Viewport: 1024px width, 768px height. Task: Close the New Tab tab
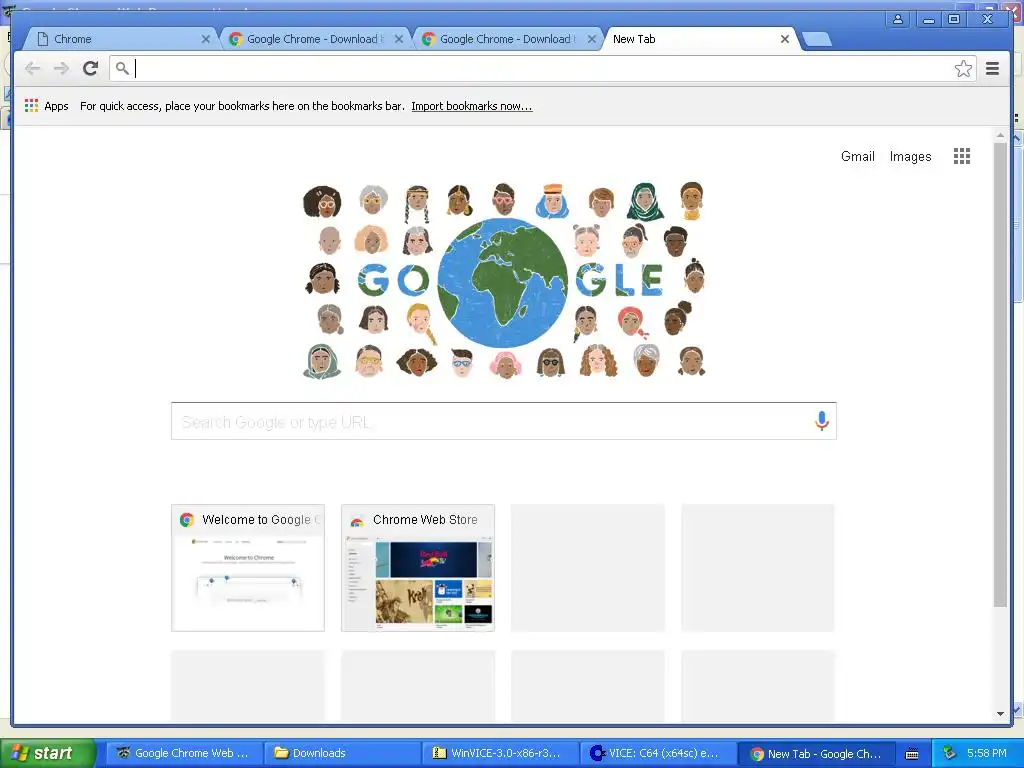pos(785,39)
